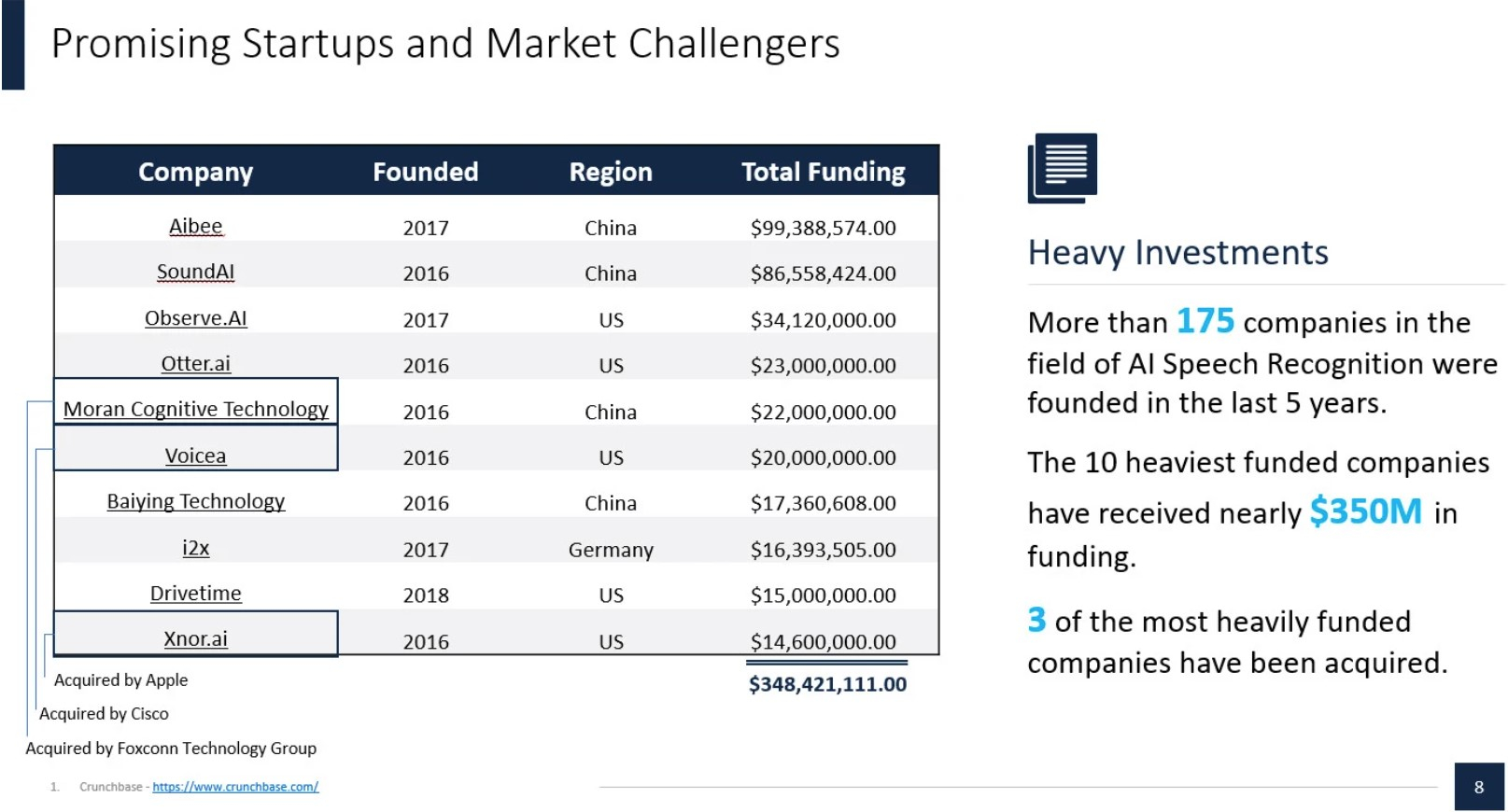Click the Xnor.ai company link
The width and height of the screenshot is (1508, 812).
[196, 639]
